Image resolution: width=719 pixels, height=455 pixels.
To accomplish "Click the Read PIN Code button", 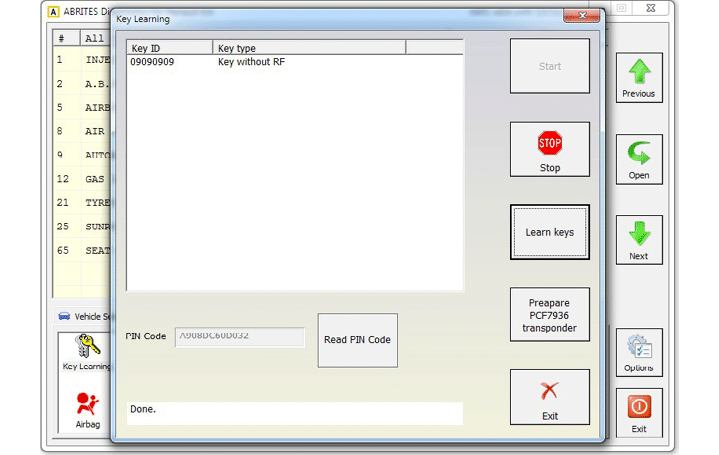I will point(357,339).
